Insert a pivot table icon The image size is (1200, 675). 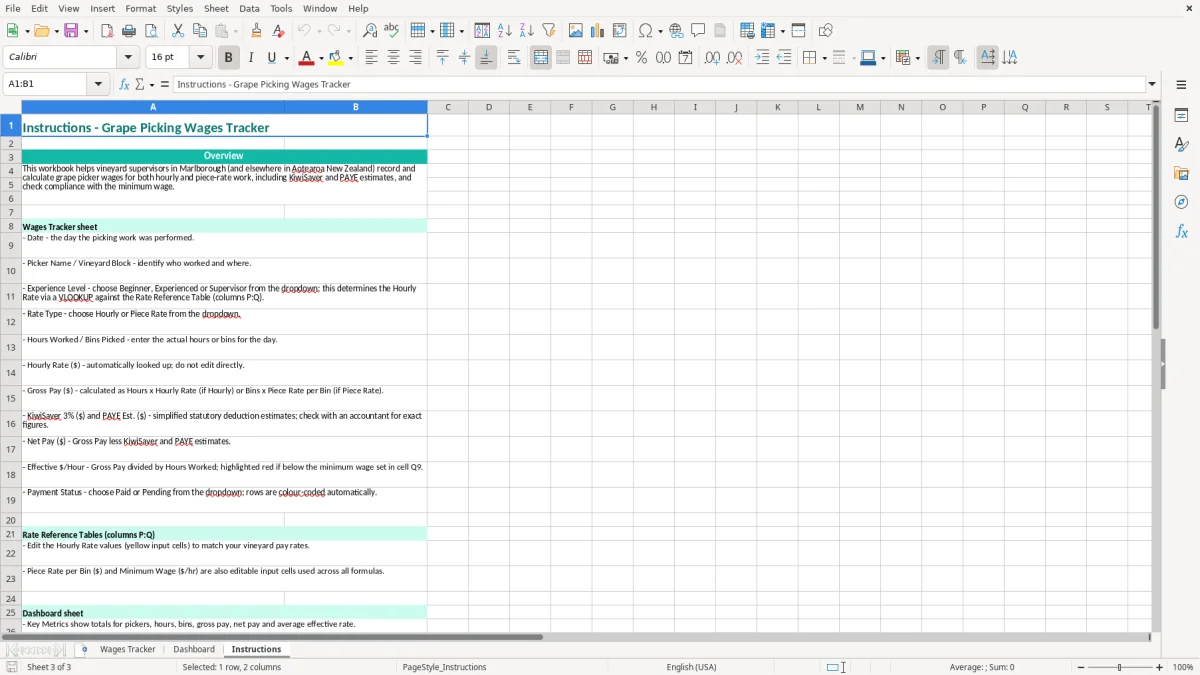(620, 30)
